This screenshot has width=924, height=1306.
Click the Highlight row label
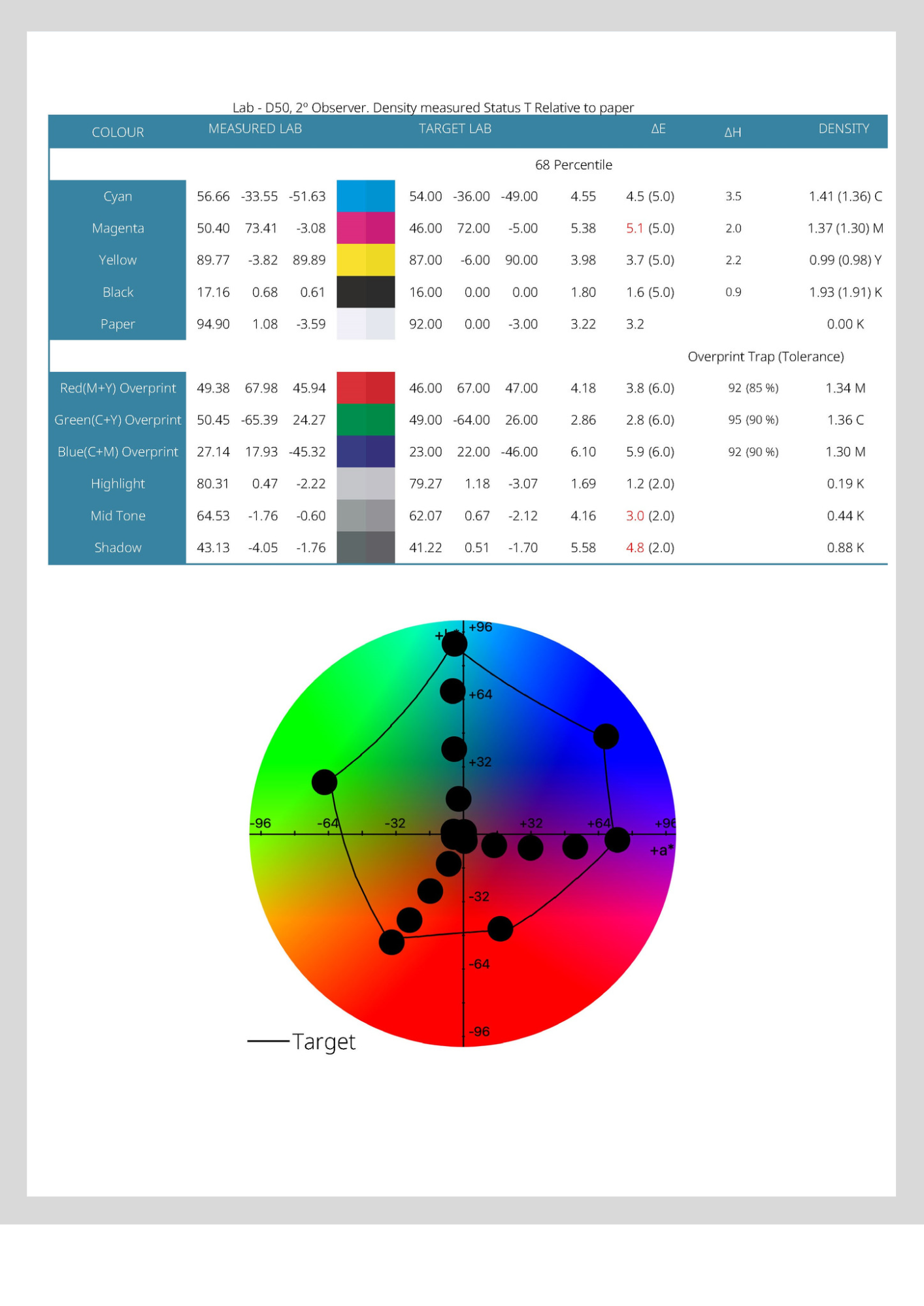pos(118,483)
